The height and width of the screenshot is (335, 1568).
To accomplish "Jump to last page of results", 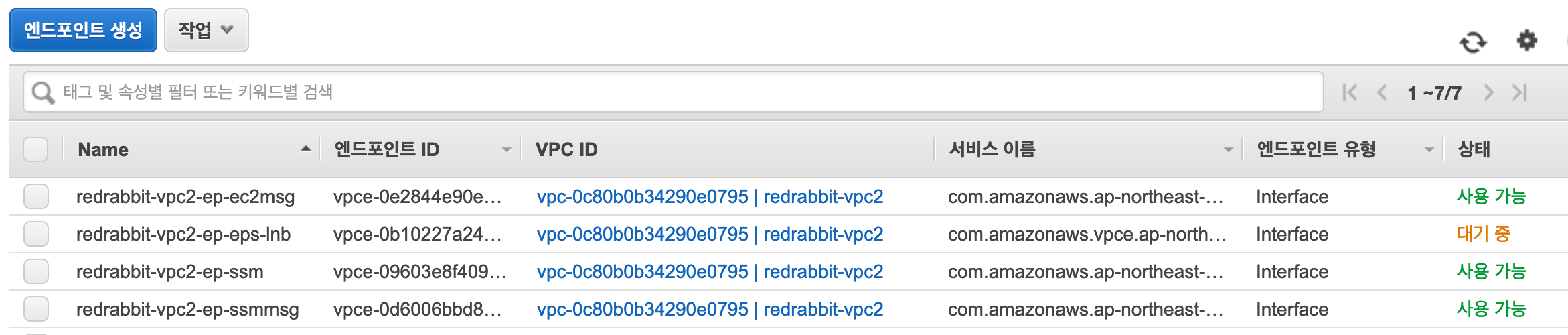I will coord(1520,92).
